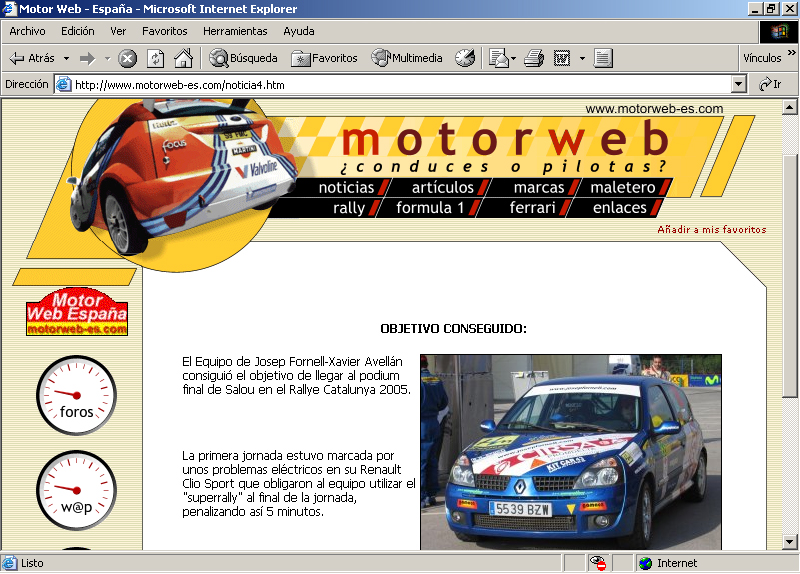The height and width of the screenshot is (574, 800).
Task: Expand the Mail button dropdown arrow
Action: [x=513, y=59]
